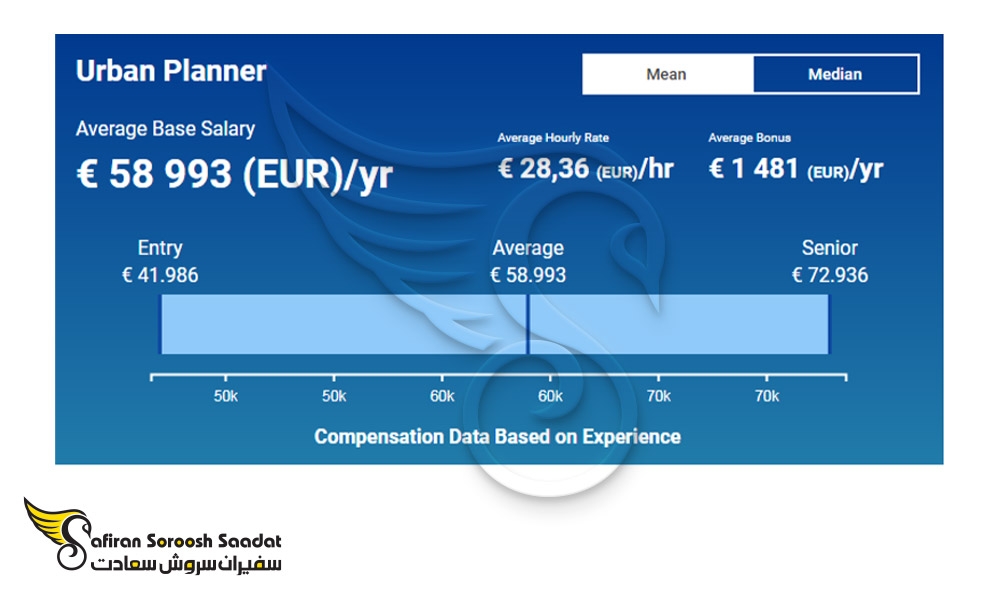Click the right senior edge of salary bar
This screenshot has width=1000, height=600.
click(x=828, y=324)
